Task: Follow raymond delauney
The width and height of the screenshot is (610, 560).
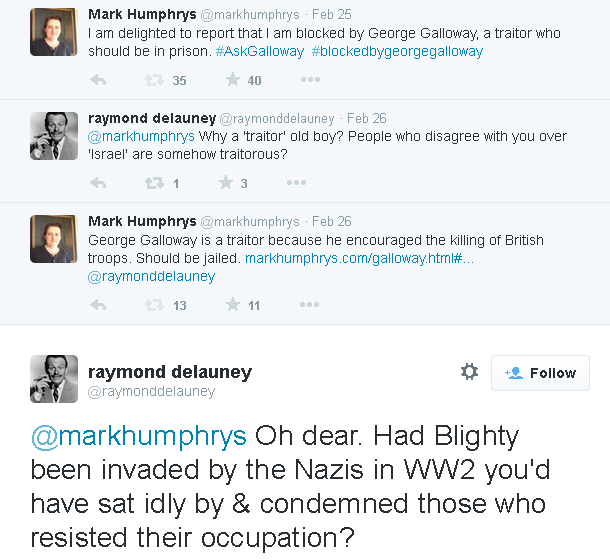Action: click(540, 373)
